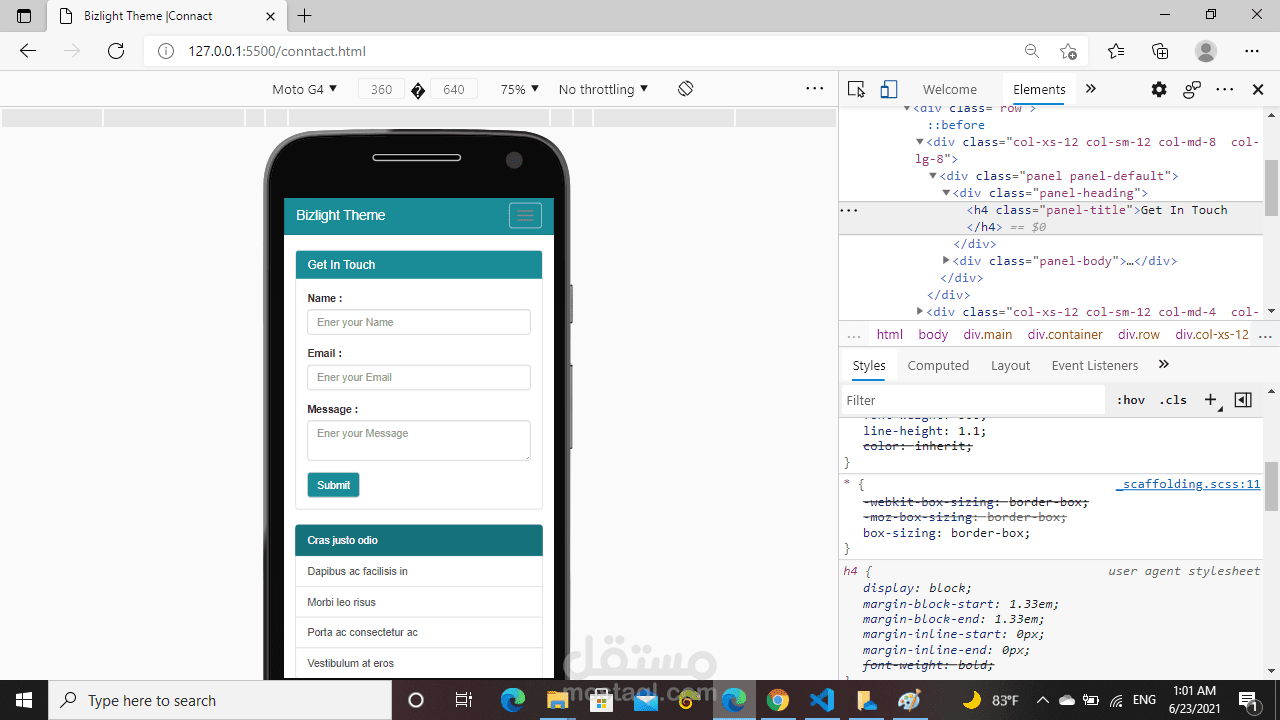Add page to favorites star icon
Viewport: 1280px width, 720px height.
click(1069, 51)
